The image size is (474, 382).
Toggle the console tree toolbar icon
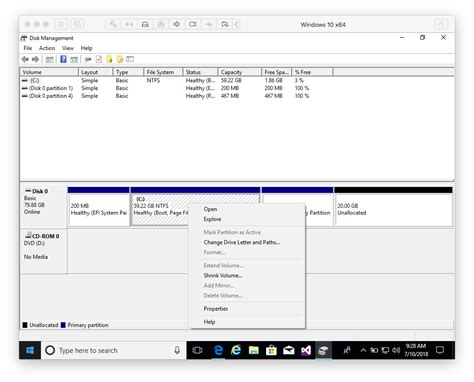pyautogui.click(x=49, y=60)
